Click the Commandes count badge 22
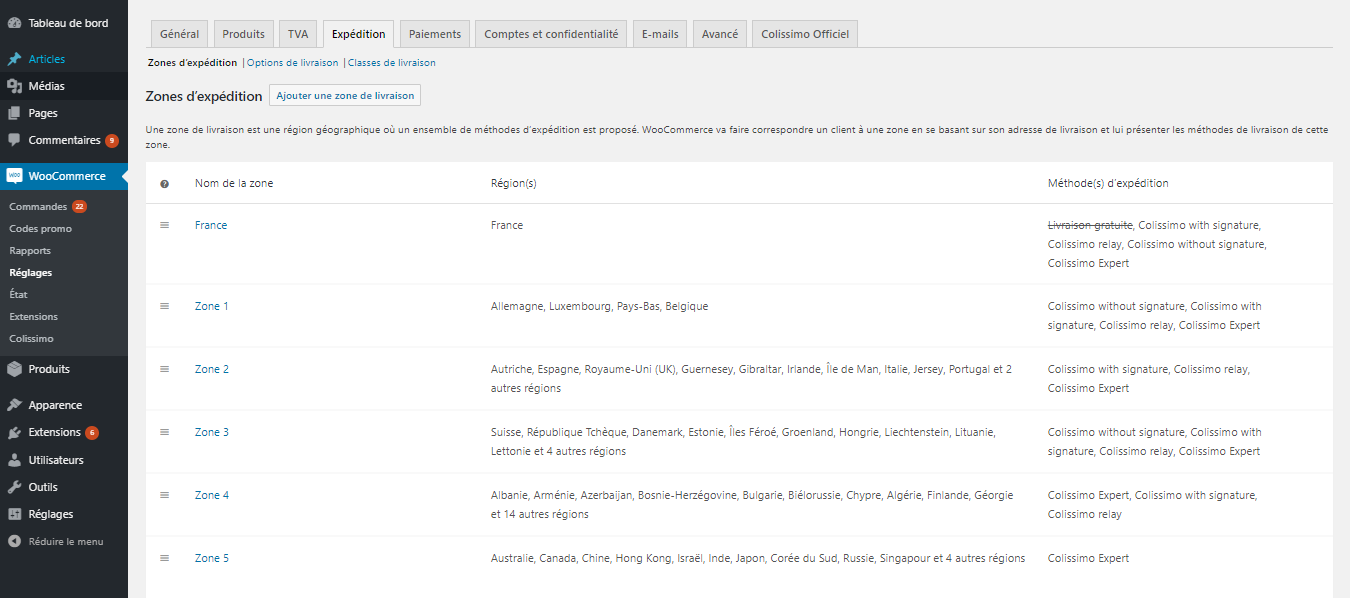Viewport: 1350px width, 598px height. click(79, 207)
